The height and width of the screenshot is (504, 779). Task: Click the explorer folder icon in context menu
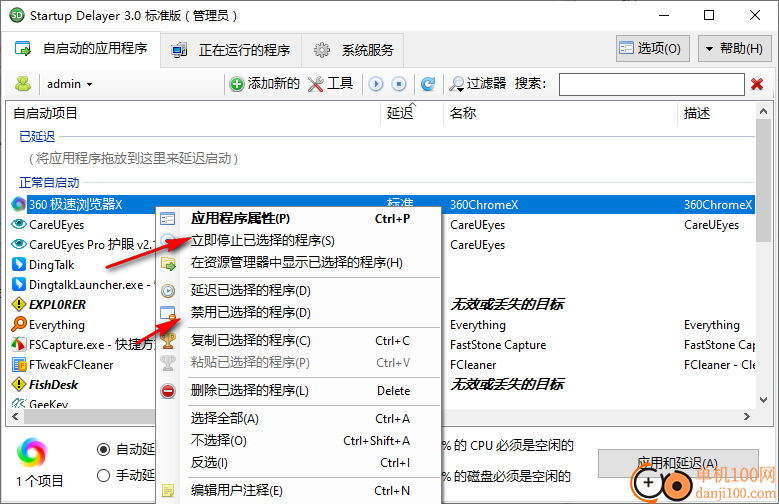(x=168, y=263)
